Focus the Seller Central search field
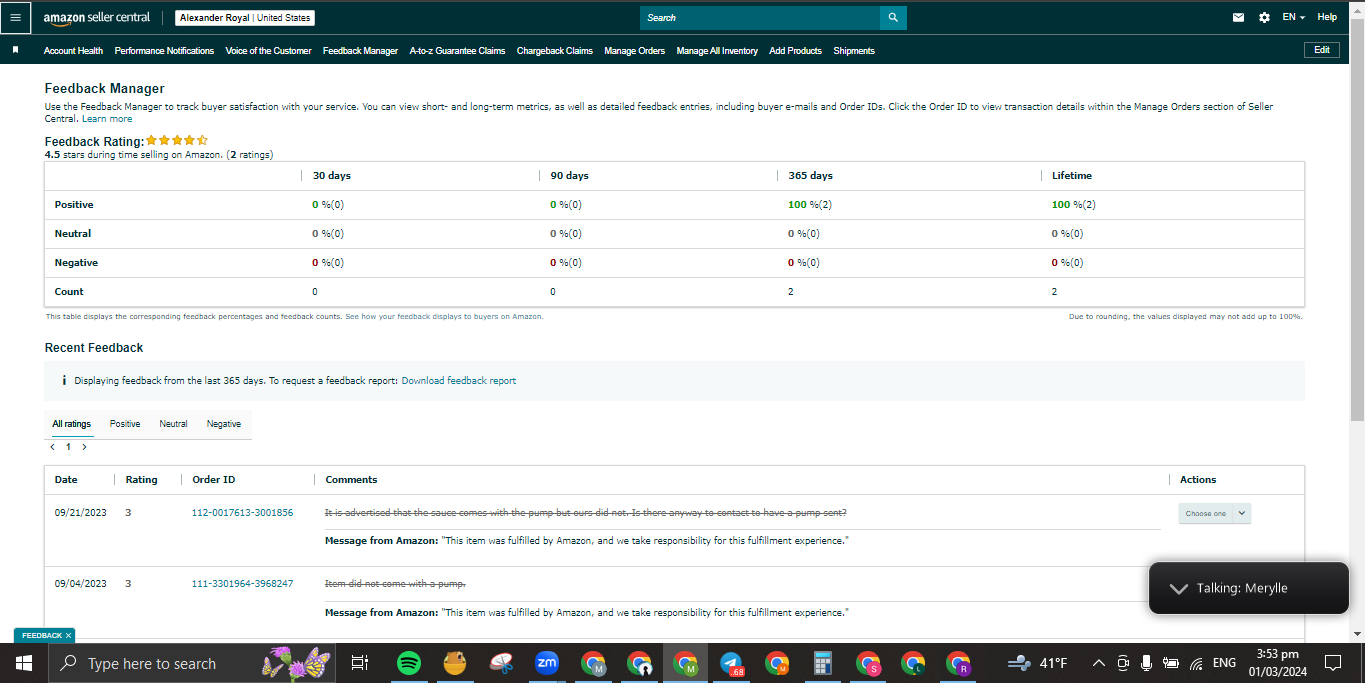The image size is (1365, 683). (760, 18)
